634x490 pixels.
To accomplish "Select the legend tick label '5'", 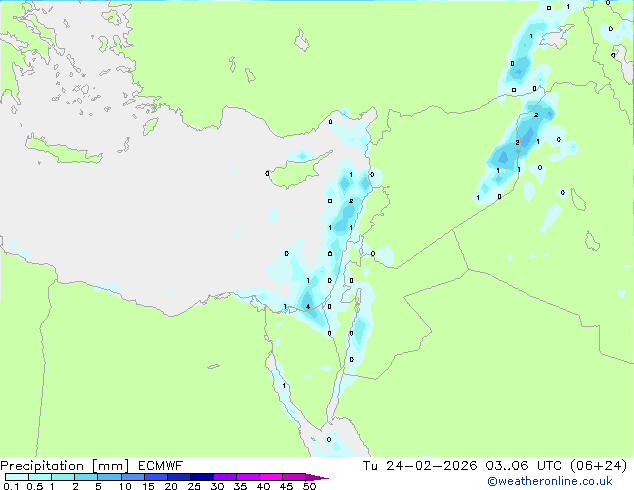I will click(x=98, y=486).
